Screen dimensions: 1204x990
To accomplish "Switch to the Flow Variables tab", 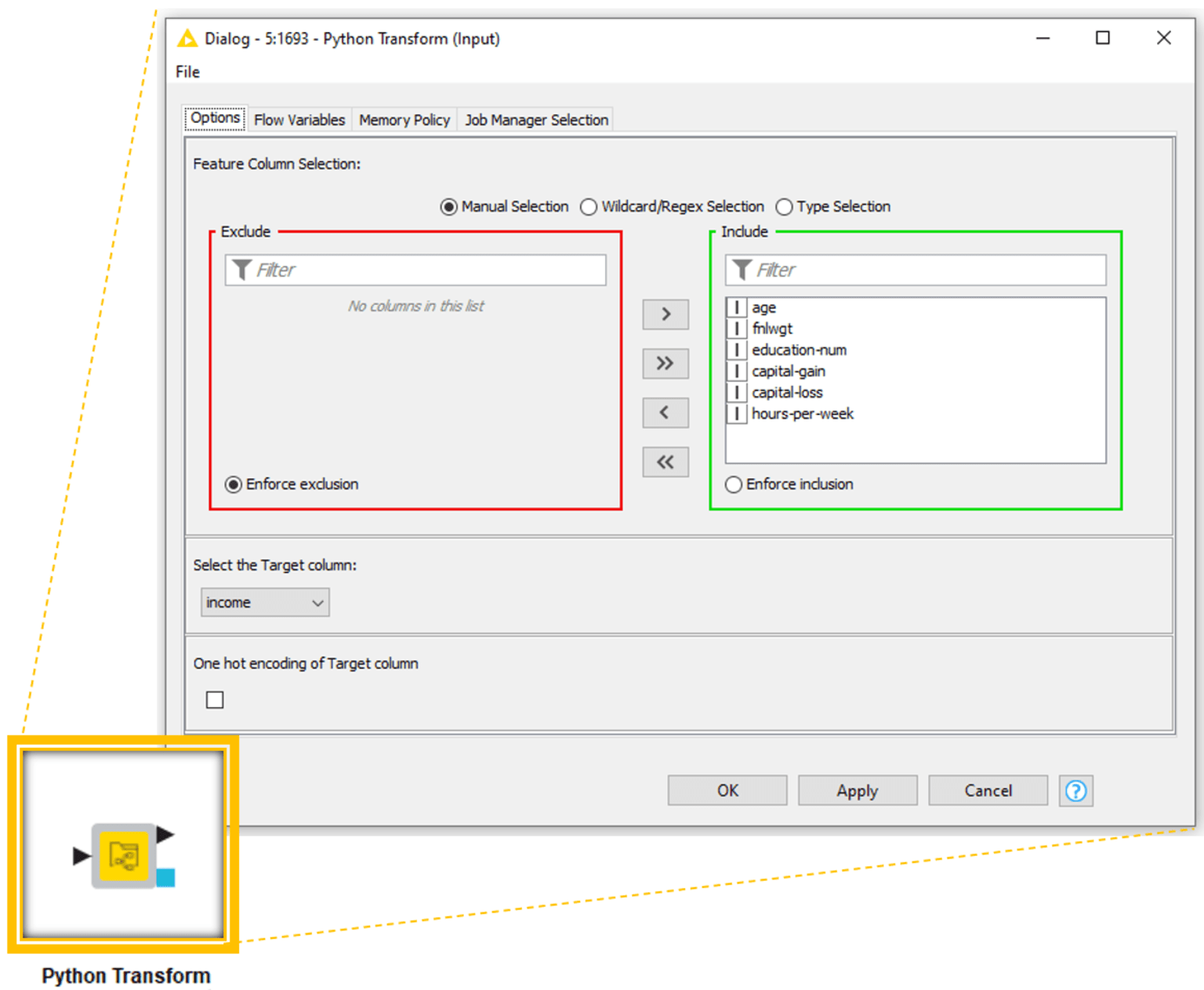I will [299, 120].
